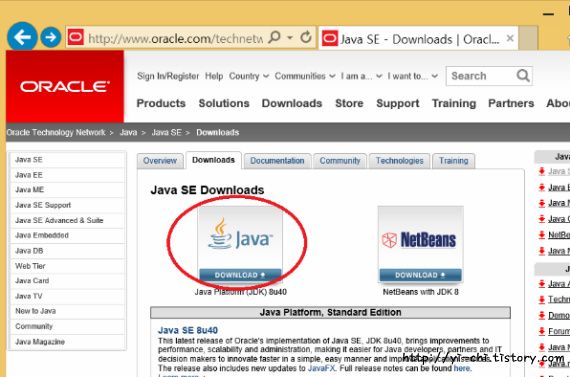
Task: Click the address bar URL field
Action: pyautogui.click(x=175, y=38)
